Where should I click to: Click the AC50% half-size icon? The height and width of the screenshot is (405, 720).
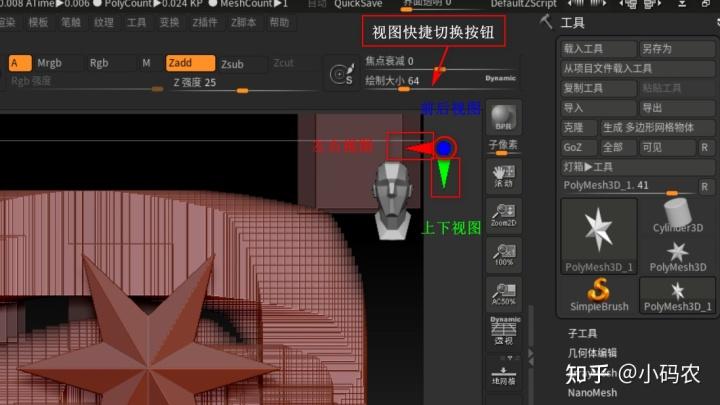pyautogui.click(x=504, y=294)
